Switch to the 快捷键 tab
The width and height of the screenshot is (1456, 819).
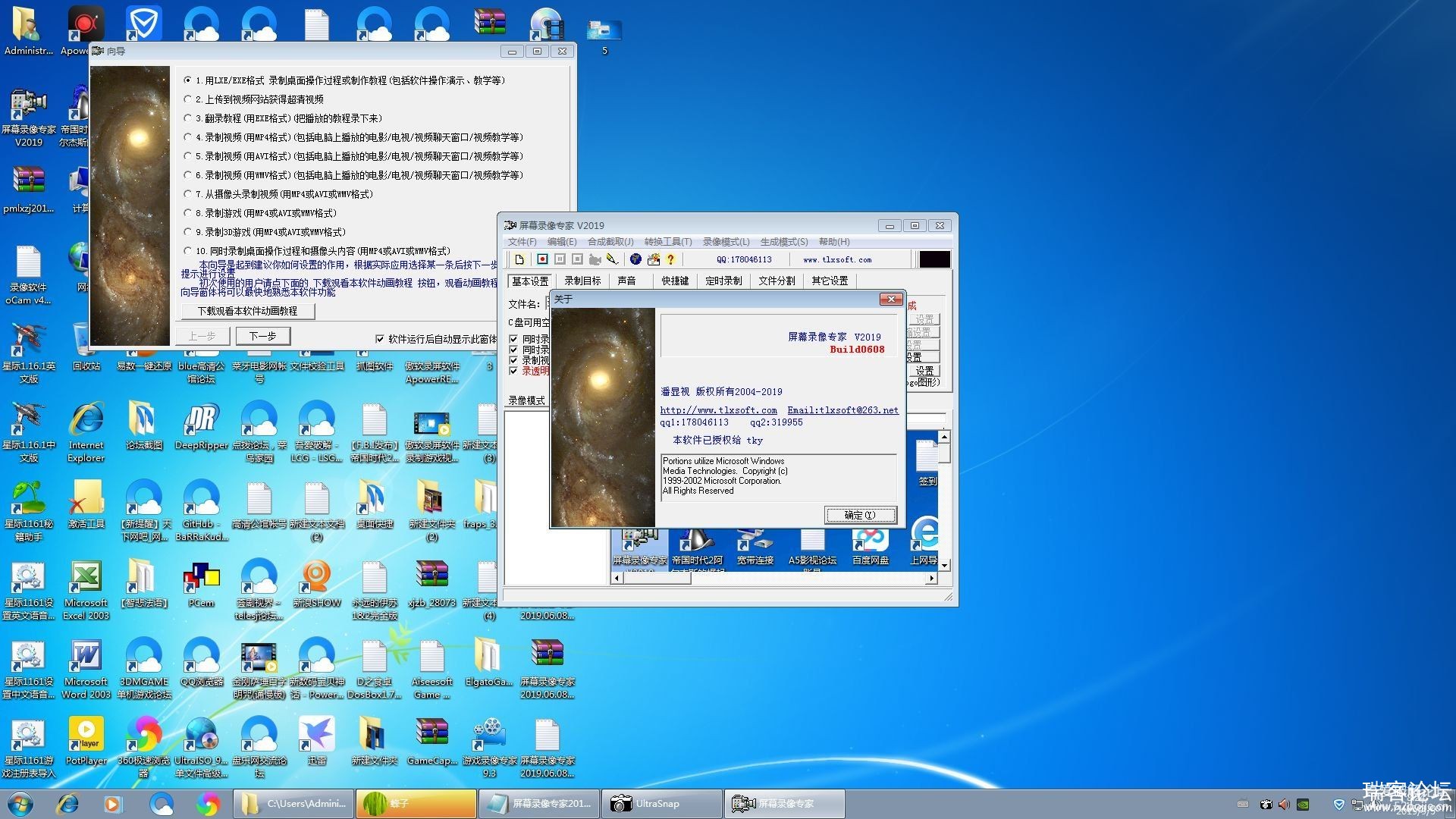[x=675, y=281]
